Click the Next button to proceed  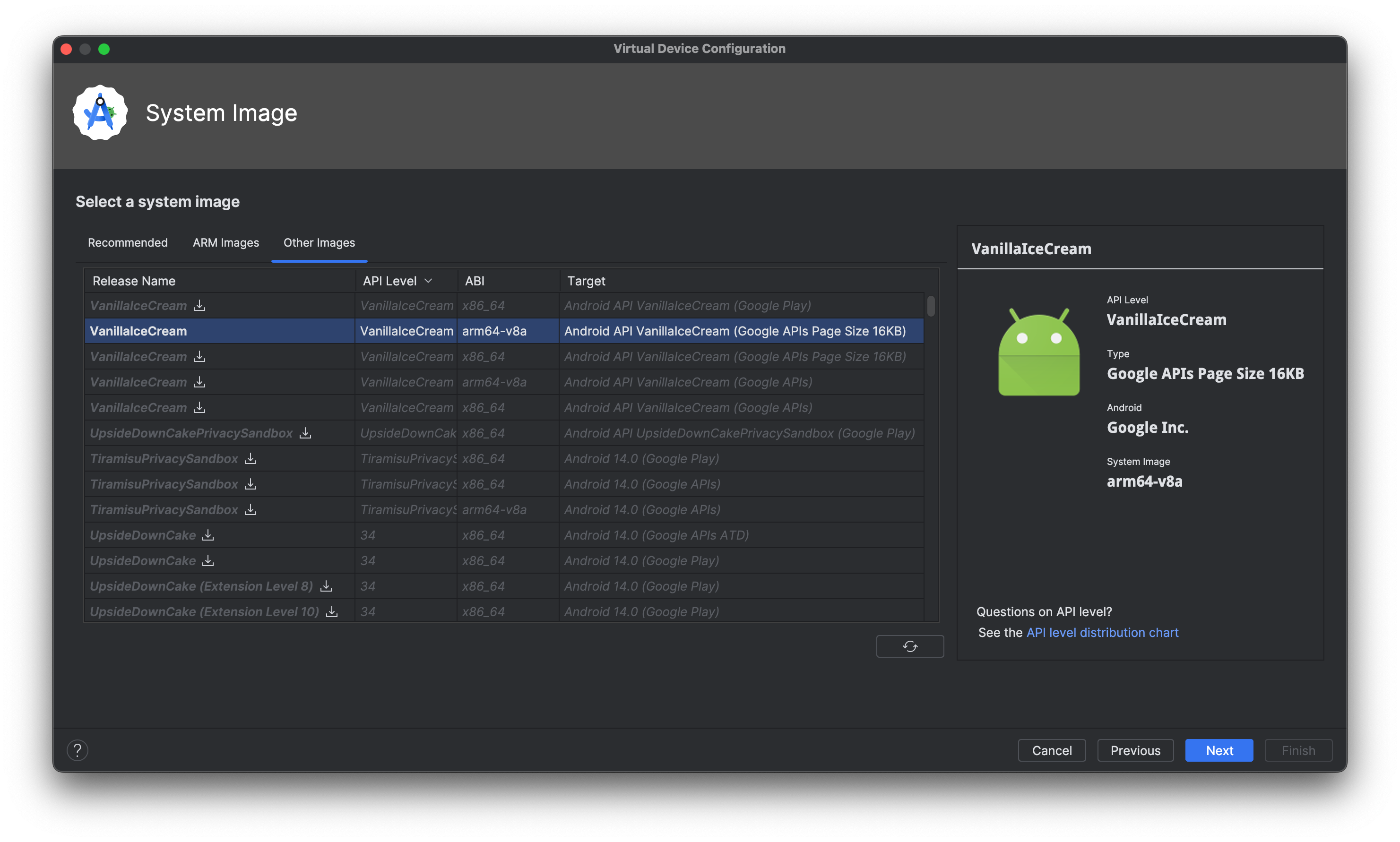(1219, 750)
